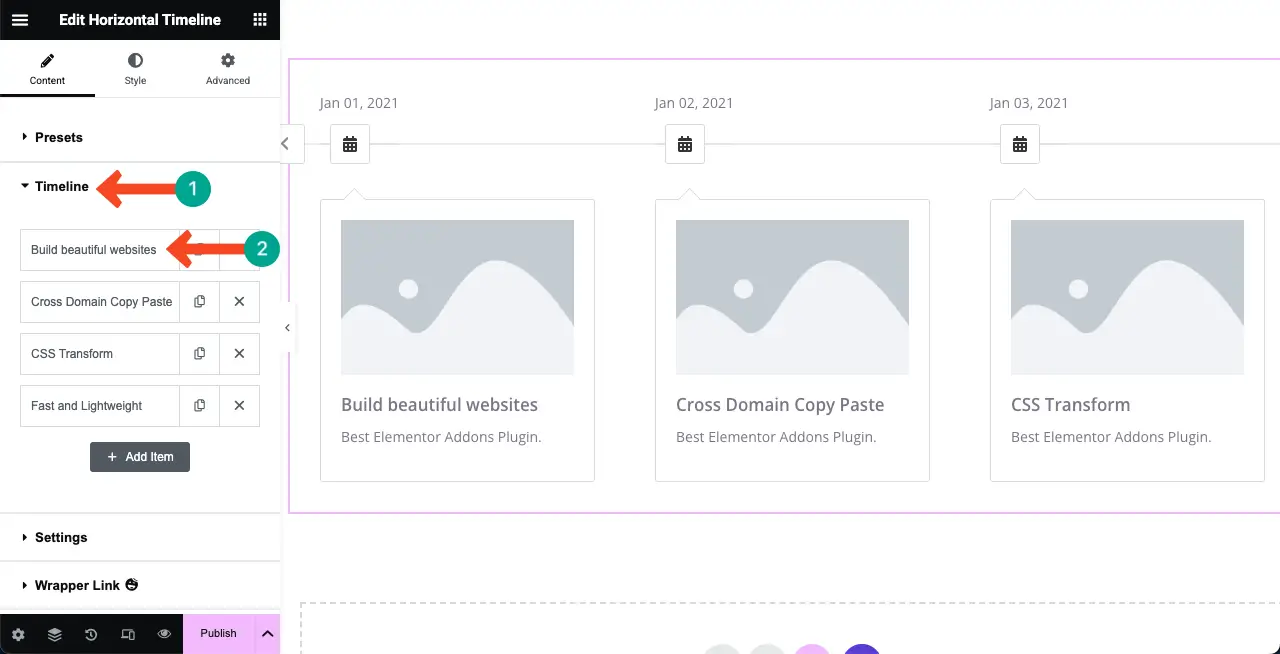
Task: Click the Publish button
Action: coord(218,633)
